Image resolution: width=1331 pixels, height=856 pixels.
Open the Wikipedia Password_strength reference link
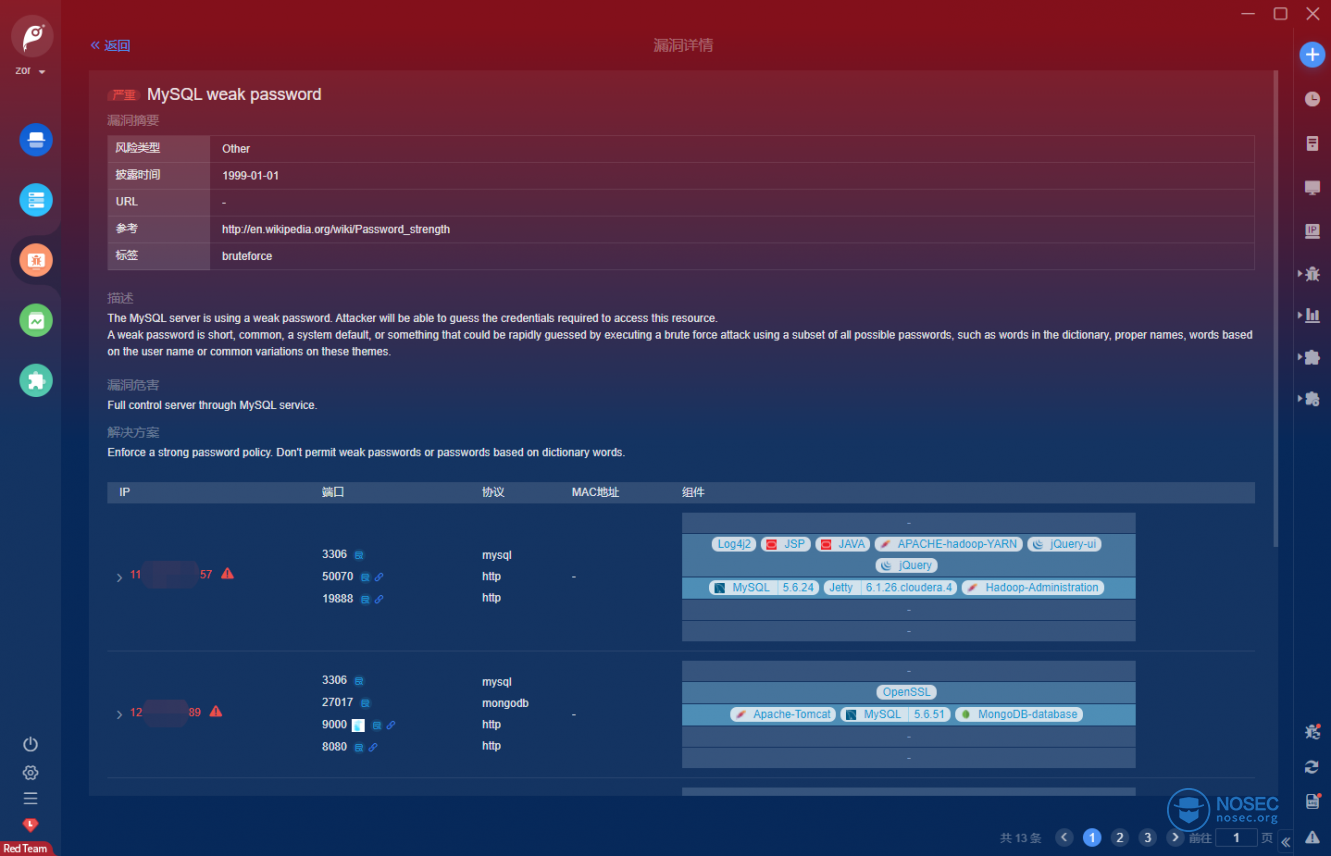(x=336, y=229)
